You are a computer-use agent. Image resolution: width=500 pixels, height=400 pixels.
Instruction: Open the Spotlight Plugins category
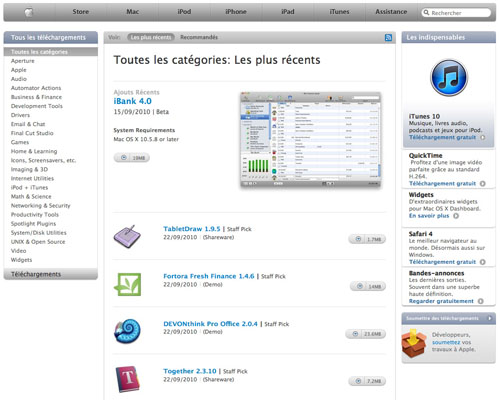(x=33, y=224)
